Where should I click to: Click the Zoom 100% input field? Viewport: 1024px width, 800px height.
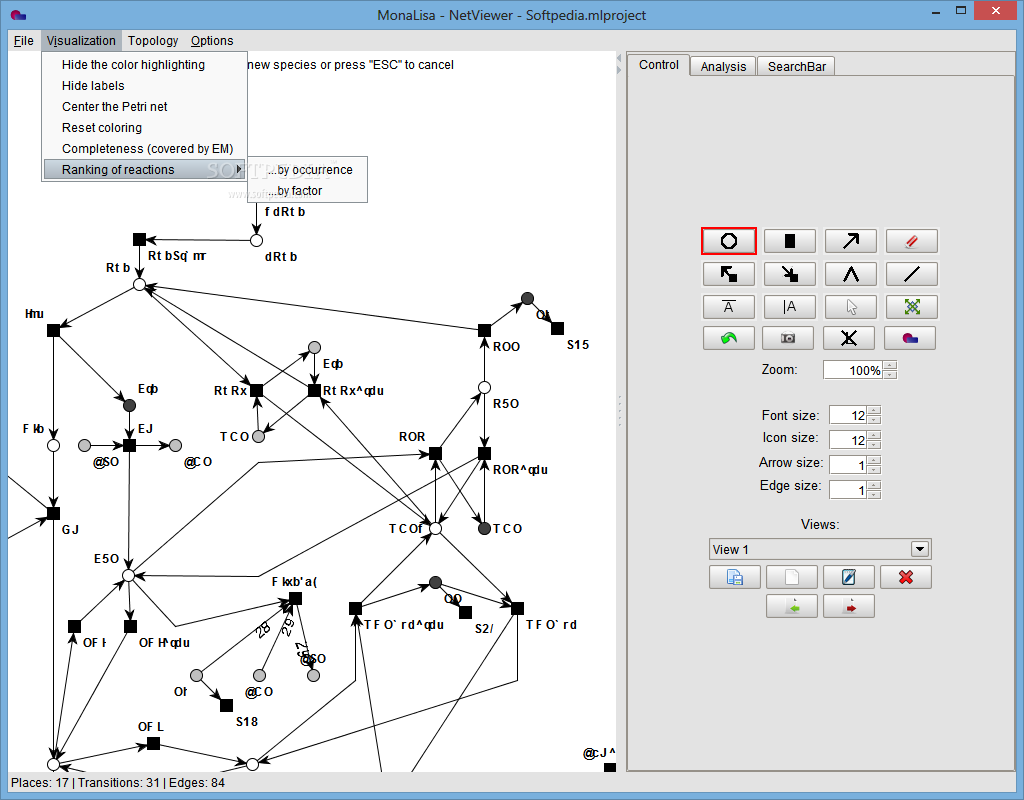point(854,370)
